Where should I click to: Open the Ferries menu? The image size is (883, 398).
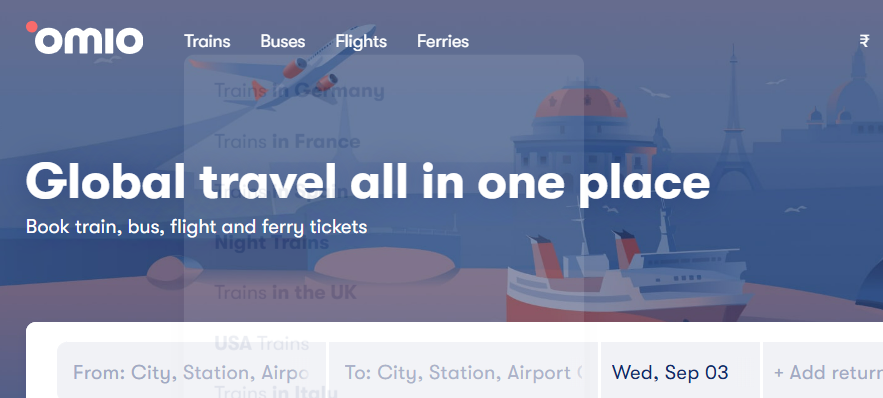coord(443,41)
